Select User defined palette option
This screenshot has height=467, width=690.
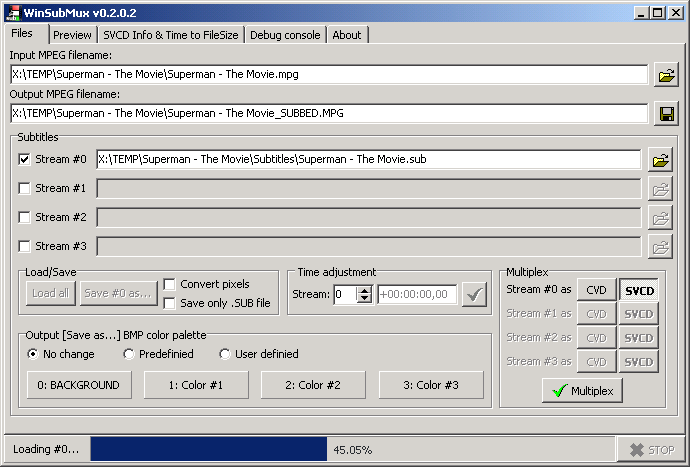[226, 354]
